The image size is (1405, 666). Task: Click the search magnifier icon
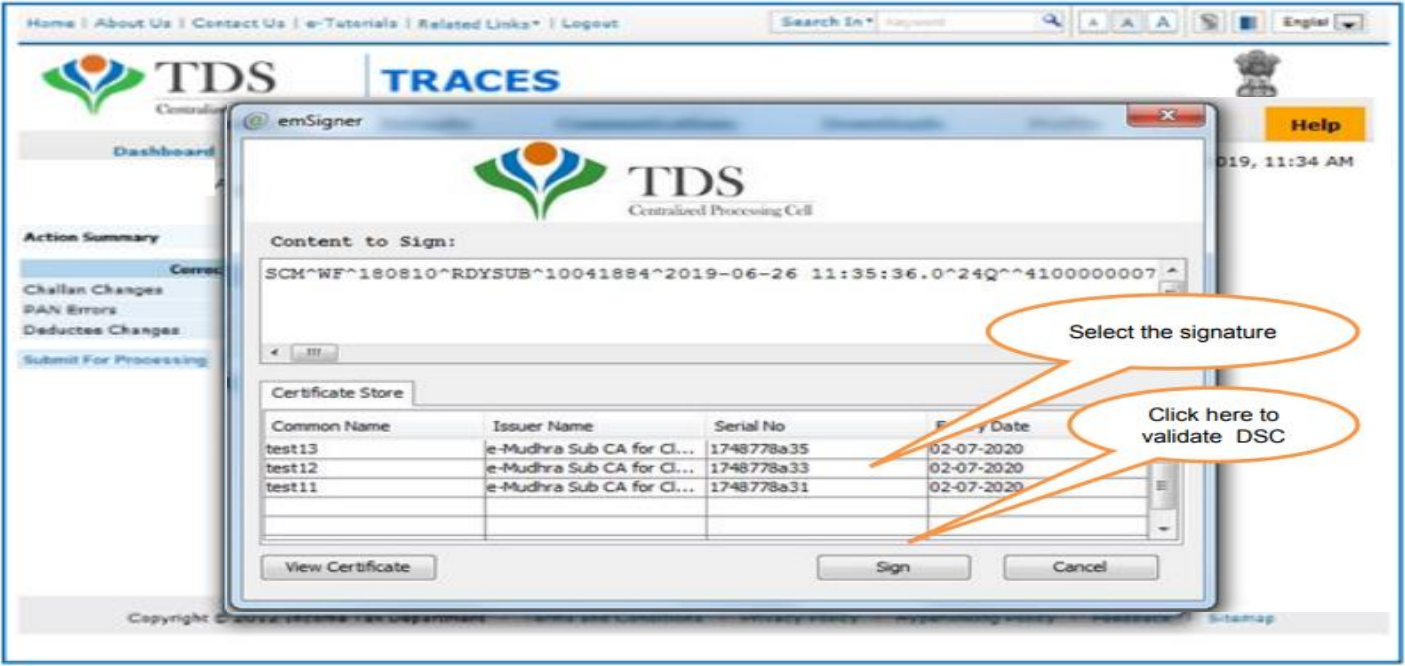coord(1050,21)
